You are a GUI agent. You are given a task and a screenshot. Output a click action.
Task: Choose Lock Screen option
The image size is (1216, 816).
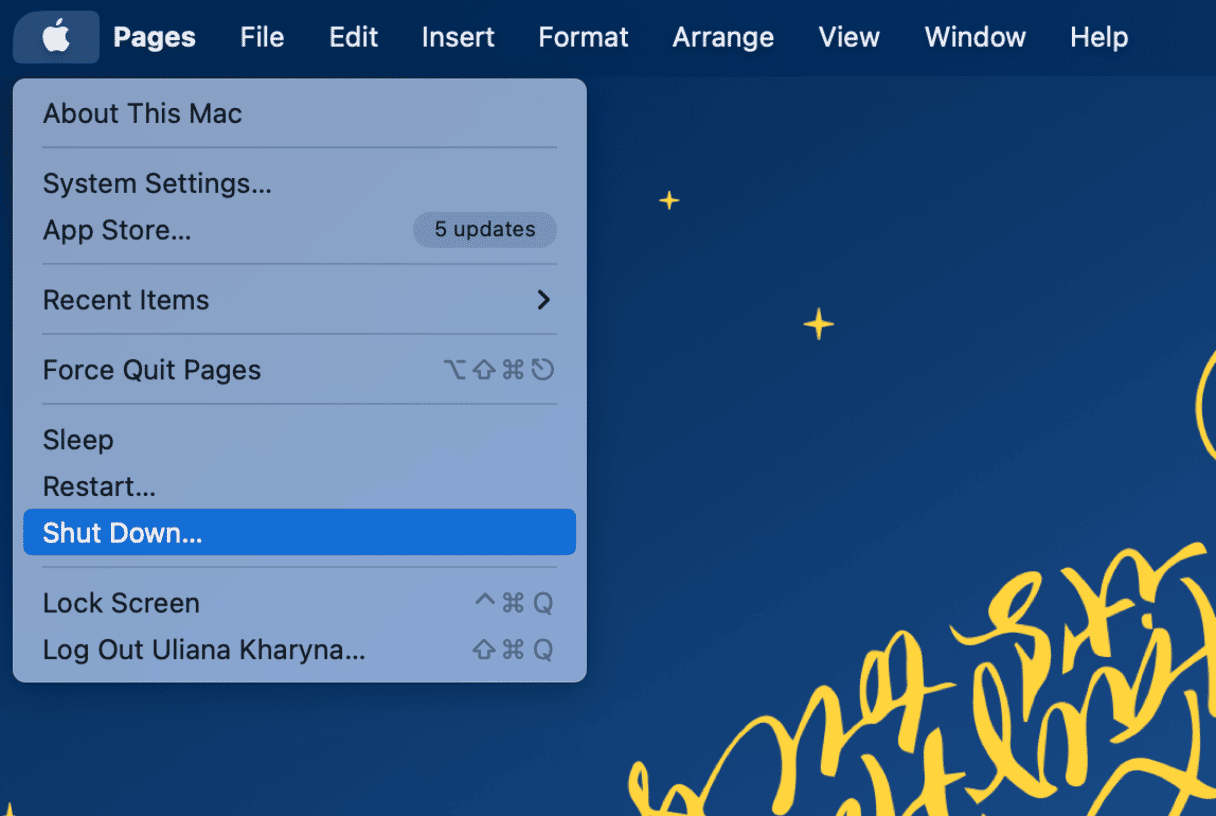pyautogui.click(x=299, y=603)
